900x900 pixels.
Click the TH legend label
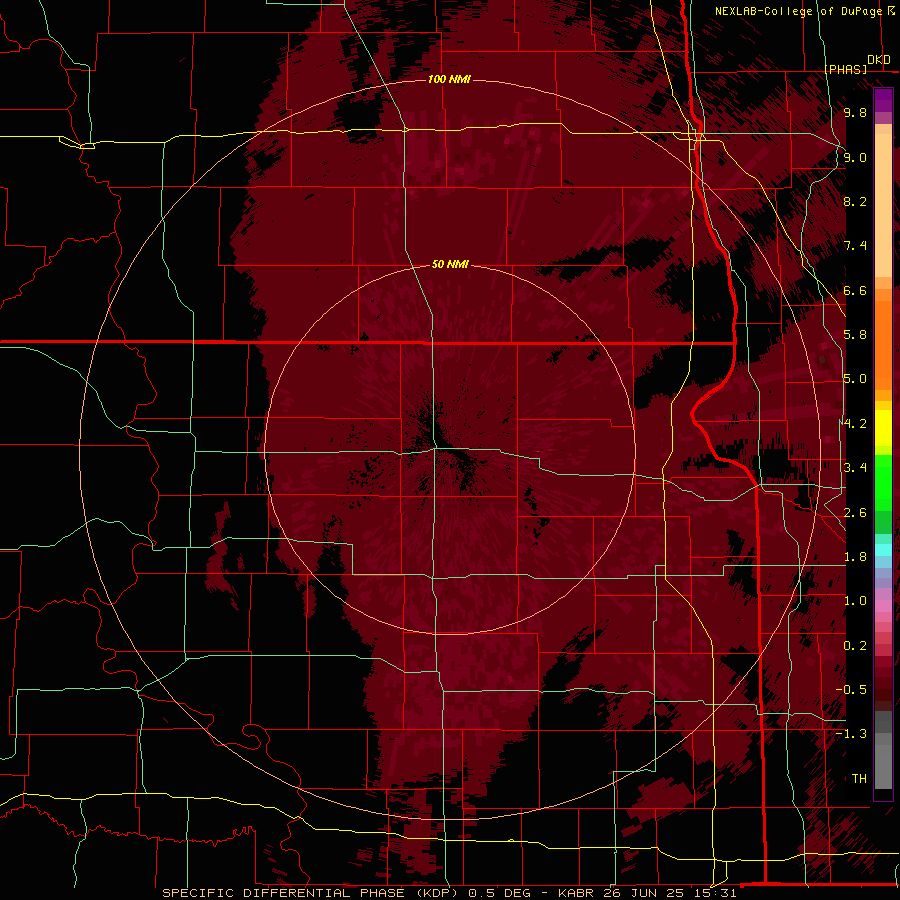point(859,779)
